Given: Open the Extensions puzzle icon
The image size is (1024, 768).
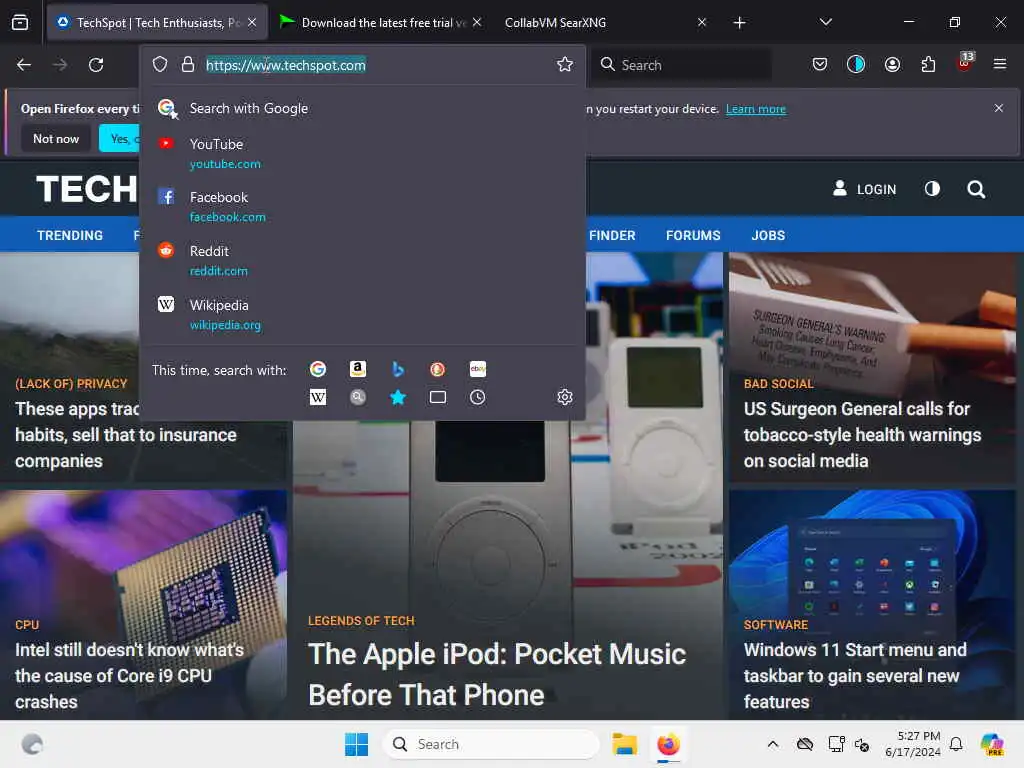Looking at the screenshot, I should click(928, 64).
